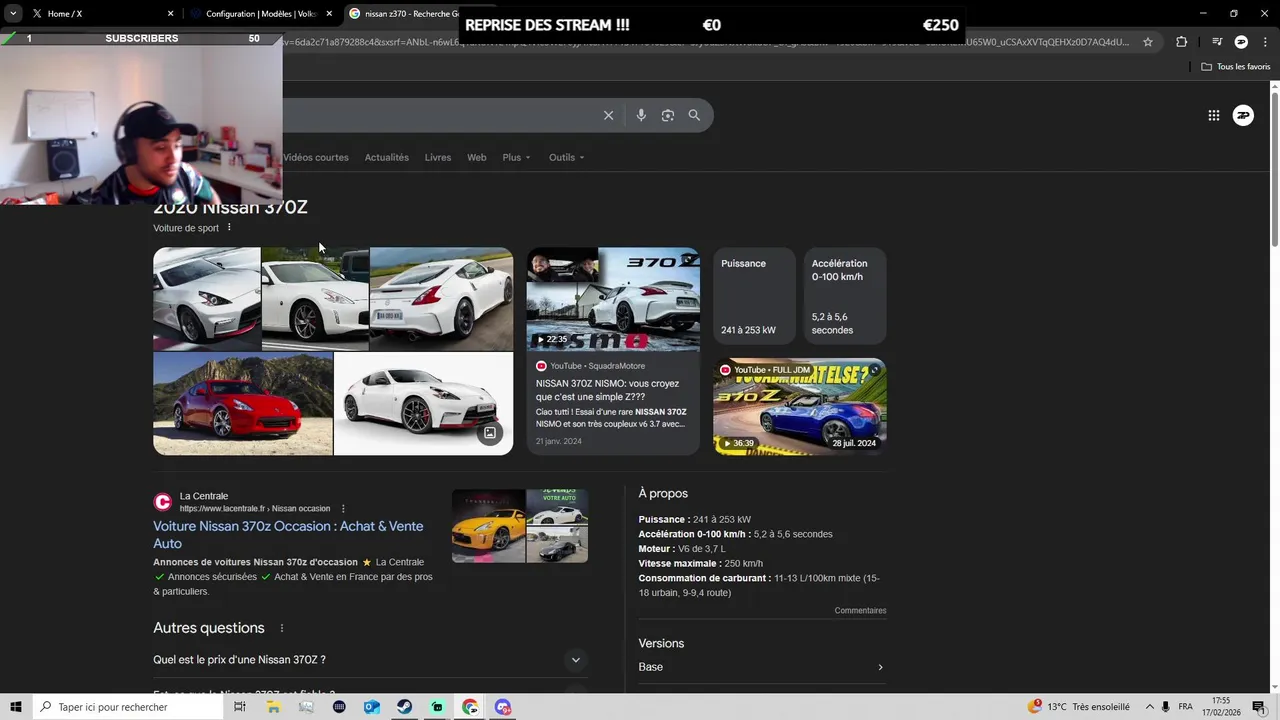
Task: Open the Google account avatar
Action: click(x=1243, y=115)
